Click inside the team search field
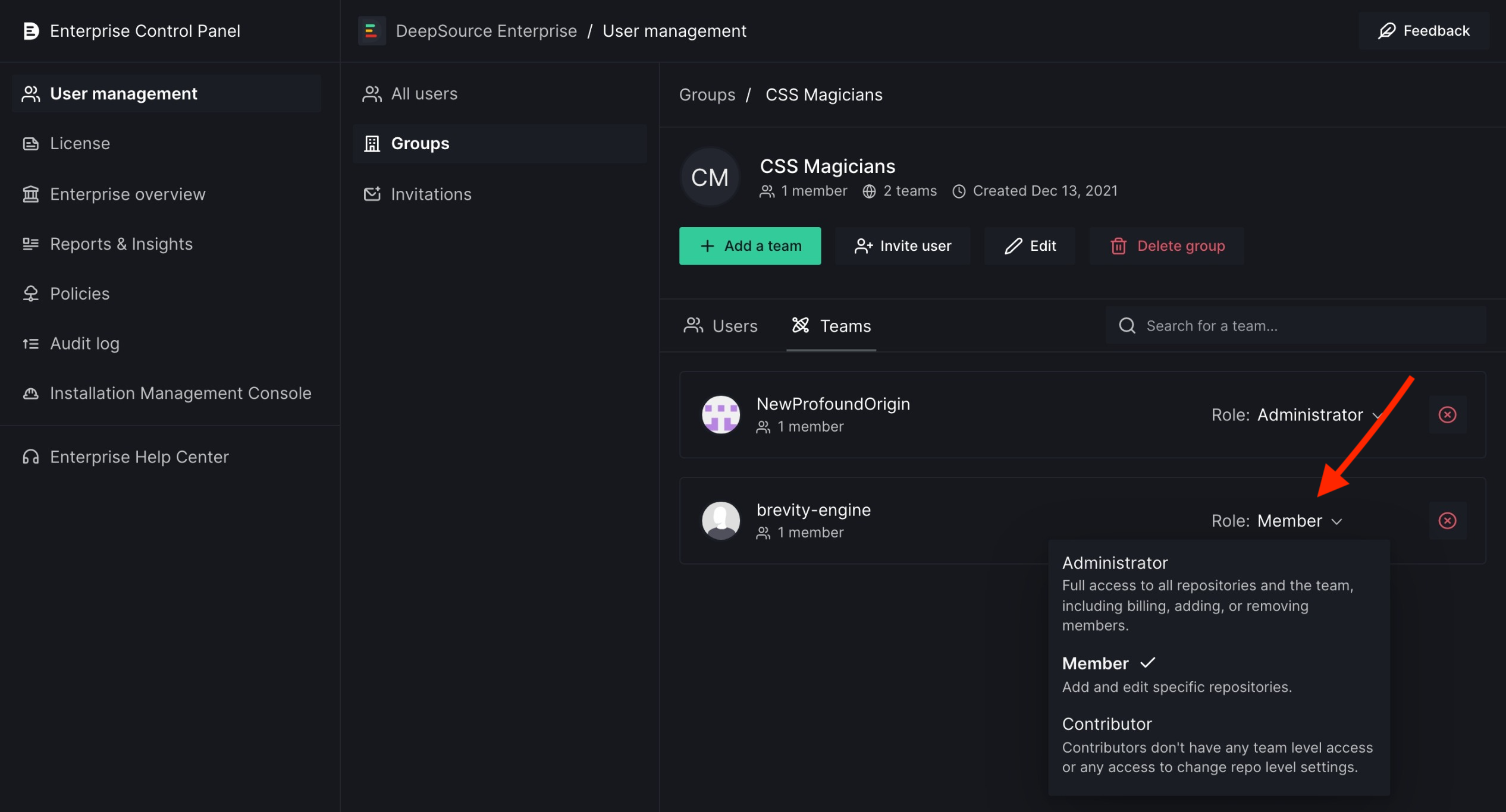The height and width of the screenshot is (812, 1506). click(x=1249, y=326)
